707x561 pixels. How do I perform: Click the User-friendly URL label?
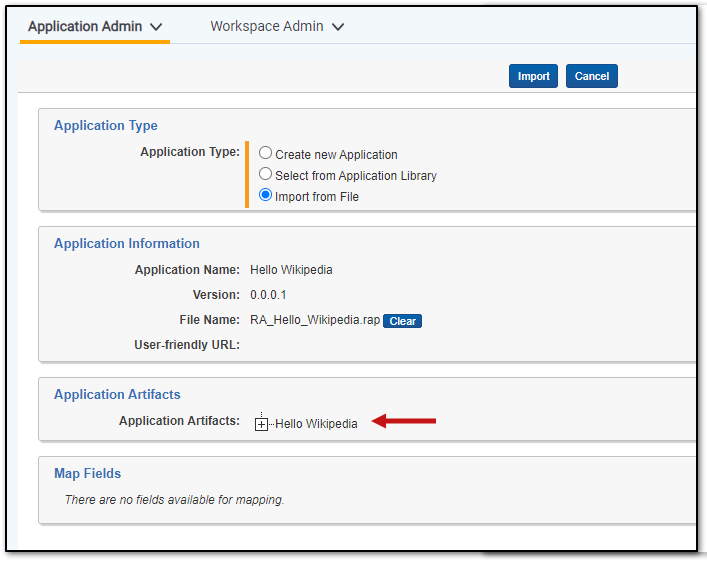187,345
